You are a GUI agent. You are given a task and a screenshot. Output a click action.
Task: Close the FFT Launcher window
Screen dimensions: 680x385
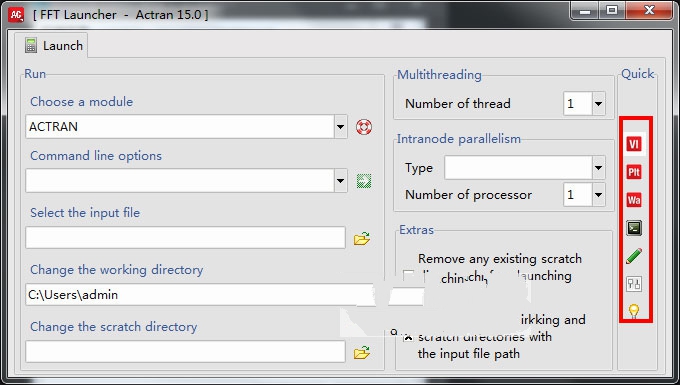click(649, 10)
